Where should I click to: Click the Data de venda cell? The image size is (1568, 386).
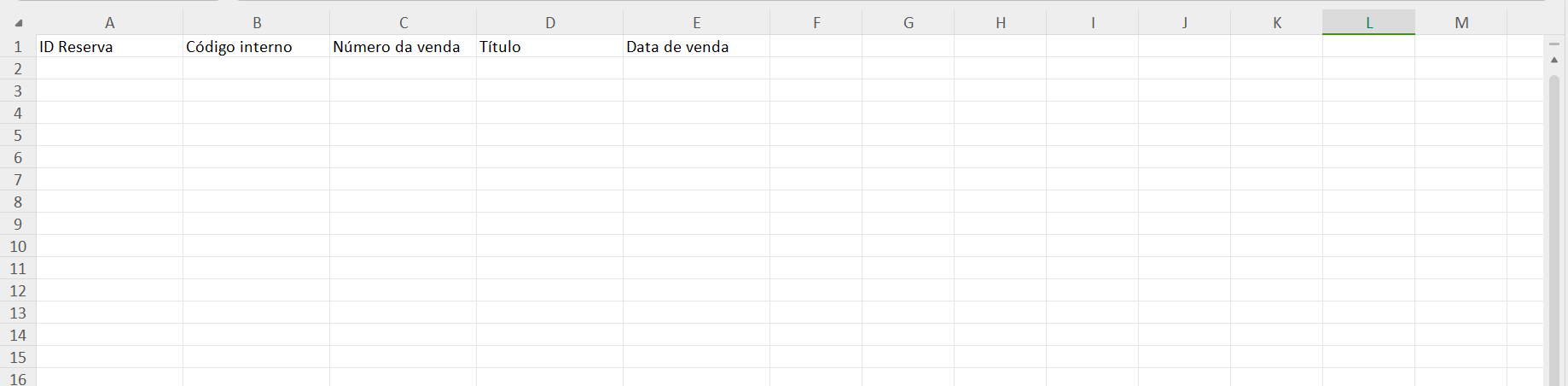coord(696,47)
